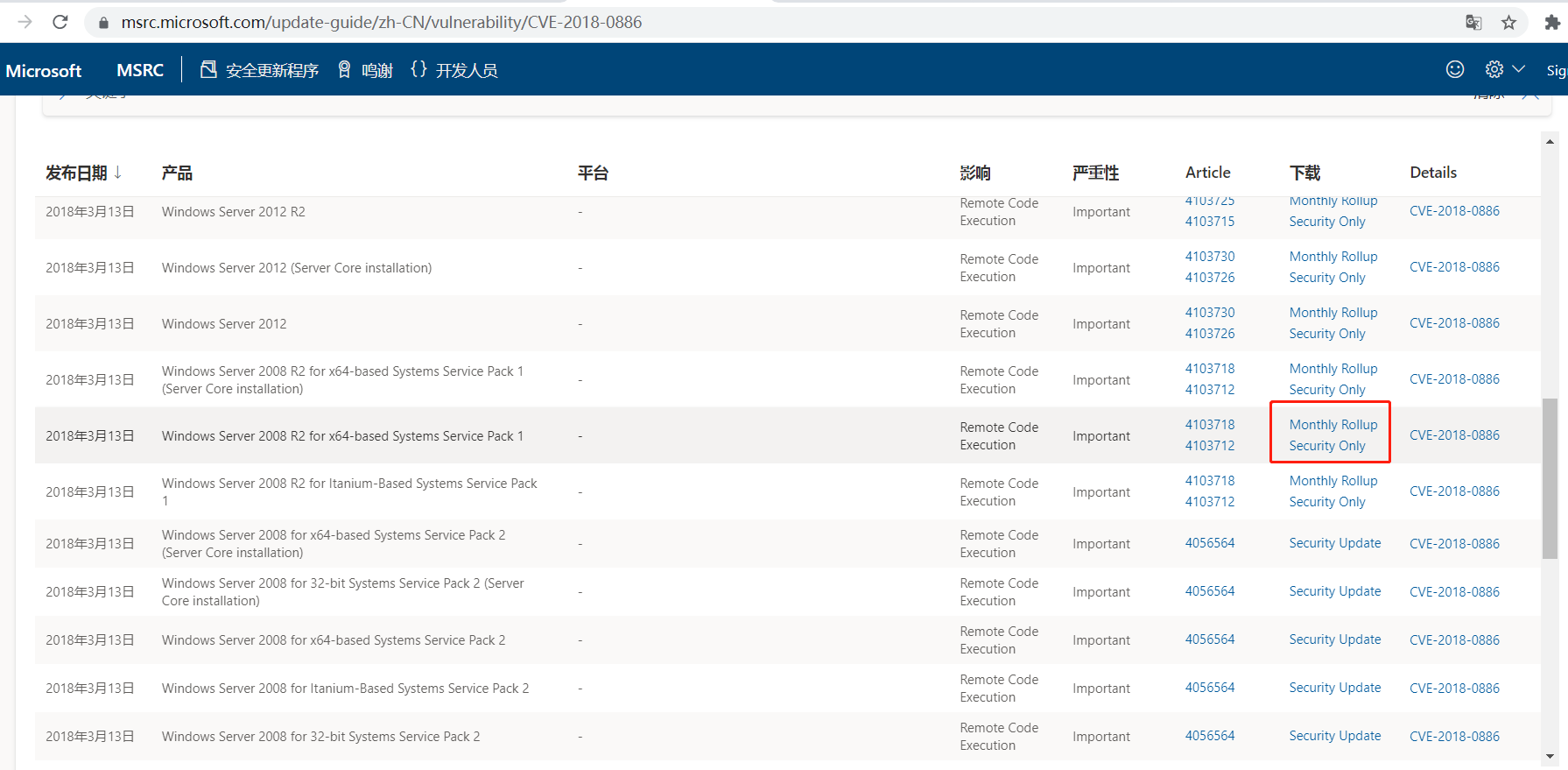Click the Details column header
The height and width of the screenshot is (770, 1568).
(1433, 173)
